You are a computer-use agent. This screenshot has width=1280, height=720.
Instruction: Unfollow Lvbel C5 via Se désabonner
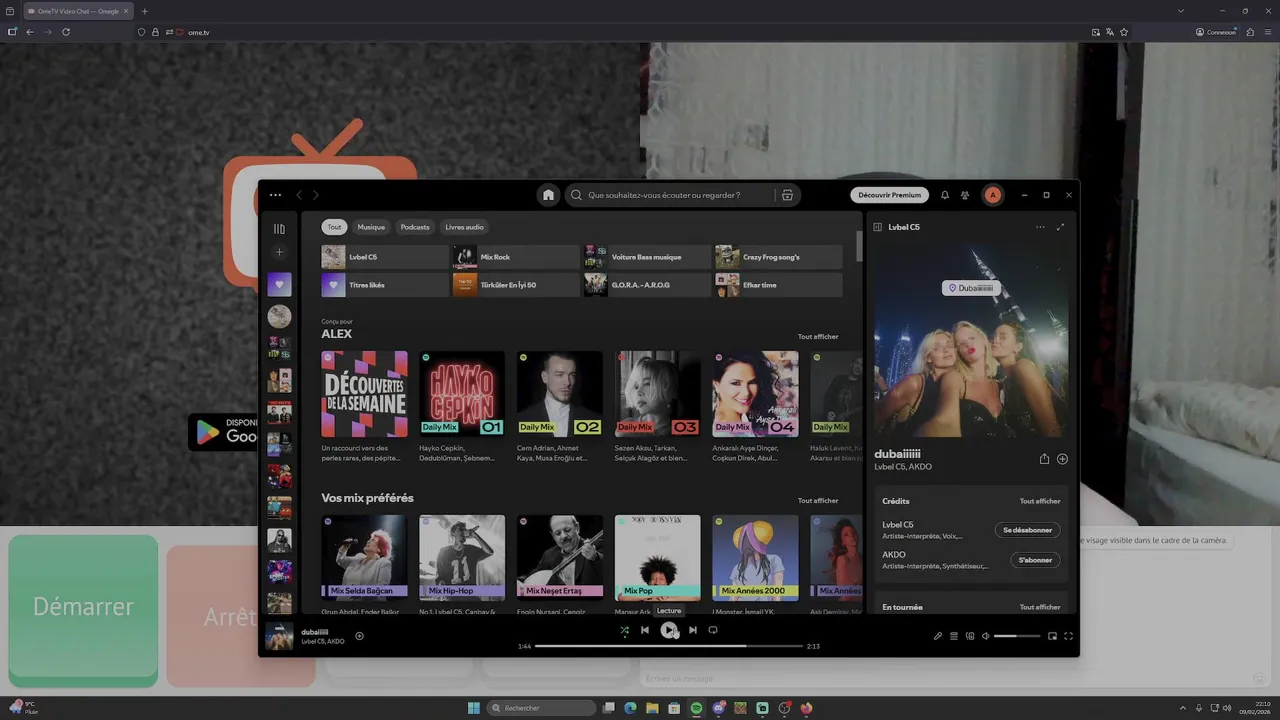tap(1027, 530)
